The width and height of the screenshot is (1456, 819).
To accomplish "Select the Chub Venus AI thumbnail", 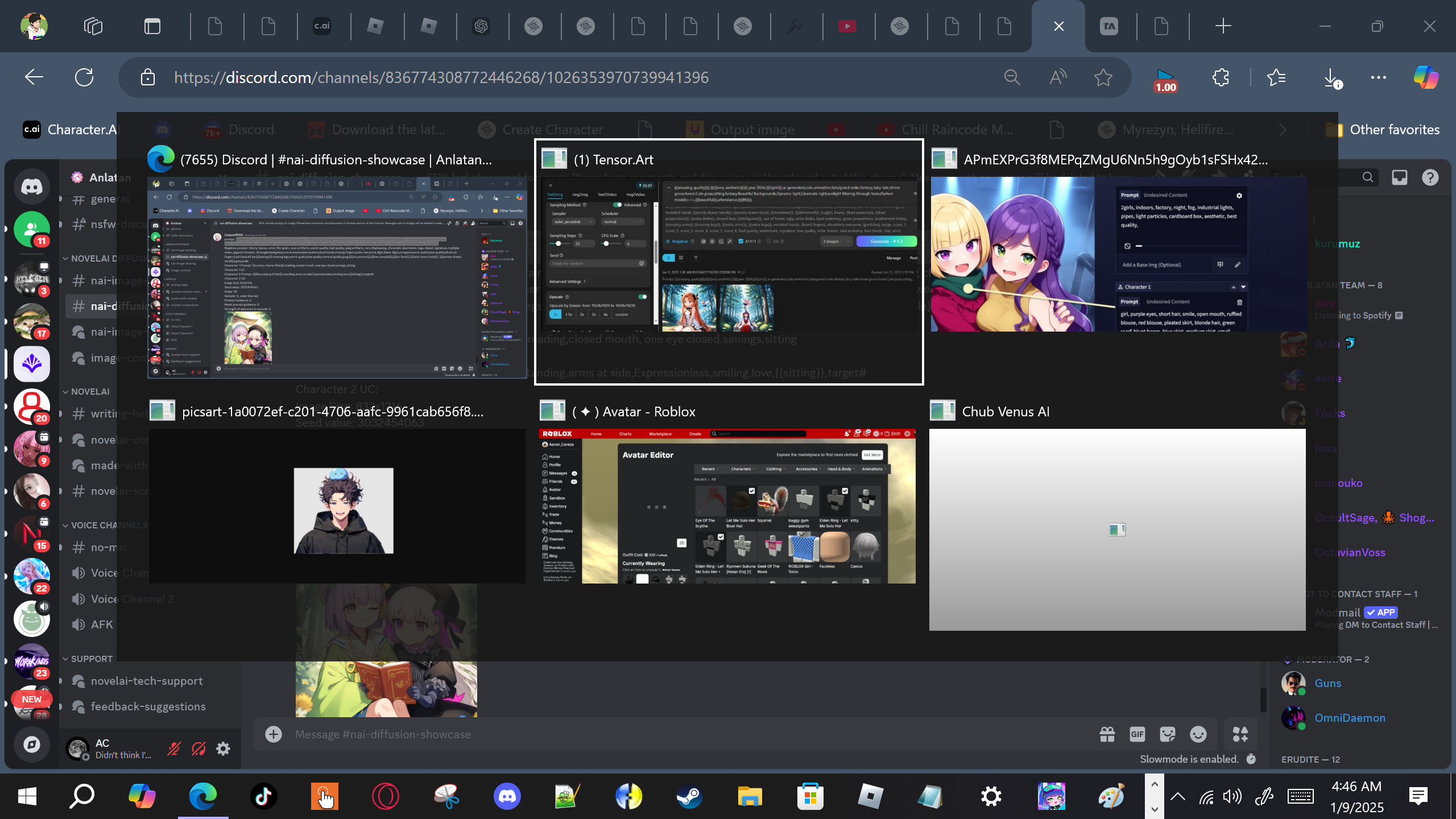I will (x=1117, y=529).
